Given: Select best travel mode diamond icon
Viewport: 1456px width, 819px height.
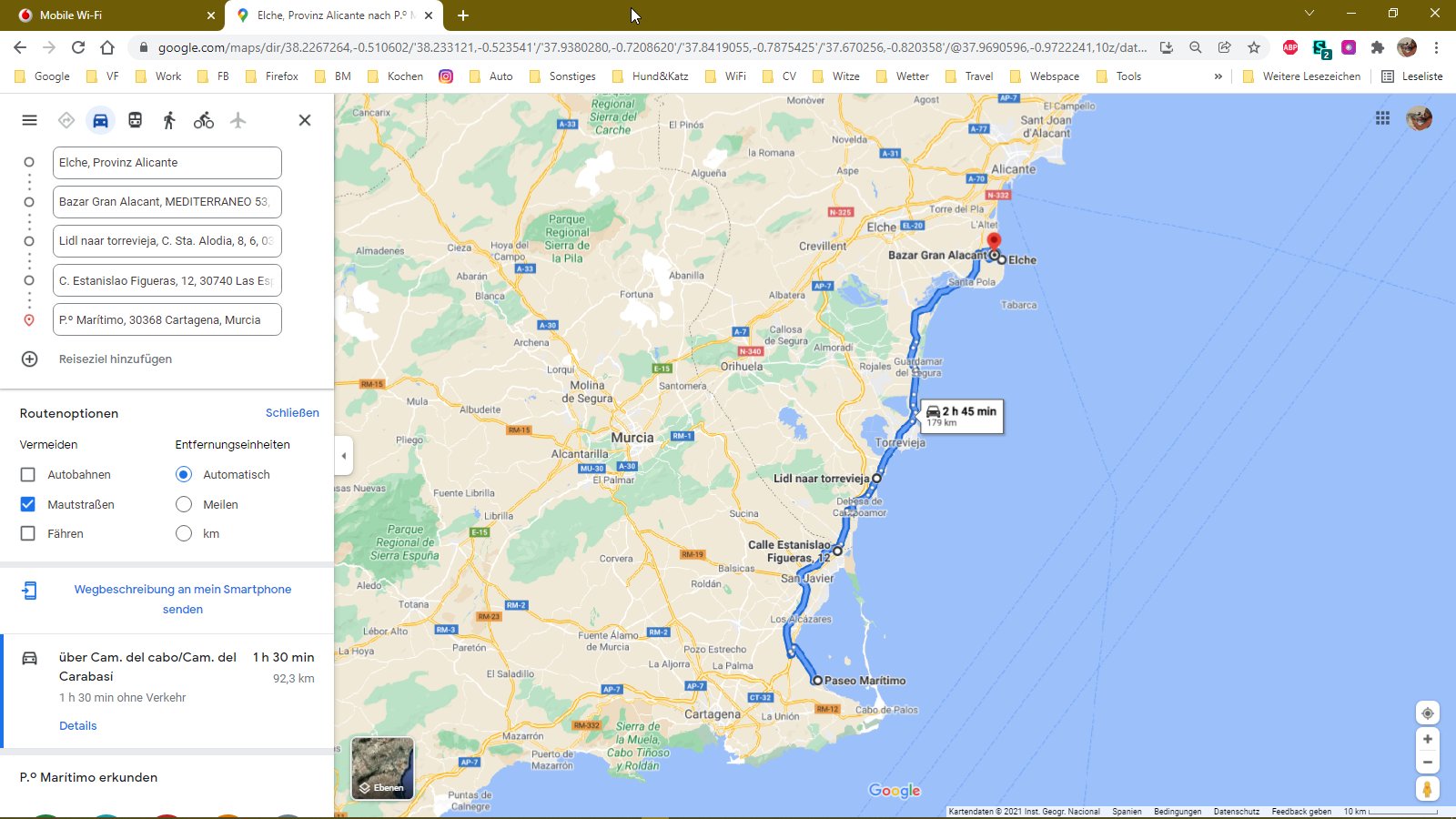Looking at the screenshot, I should pyautogui.click(x=66, y=120).
